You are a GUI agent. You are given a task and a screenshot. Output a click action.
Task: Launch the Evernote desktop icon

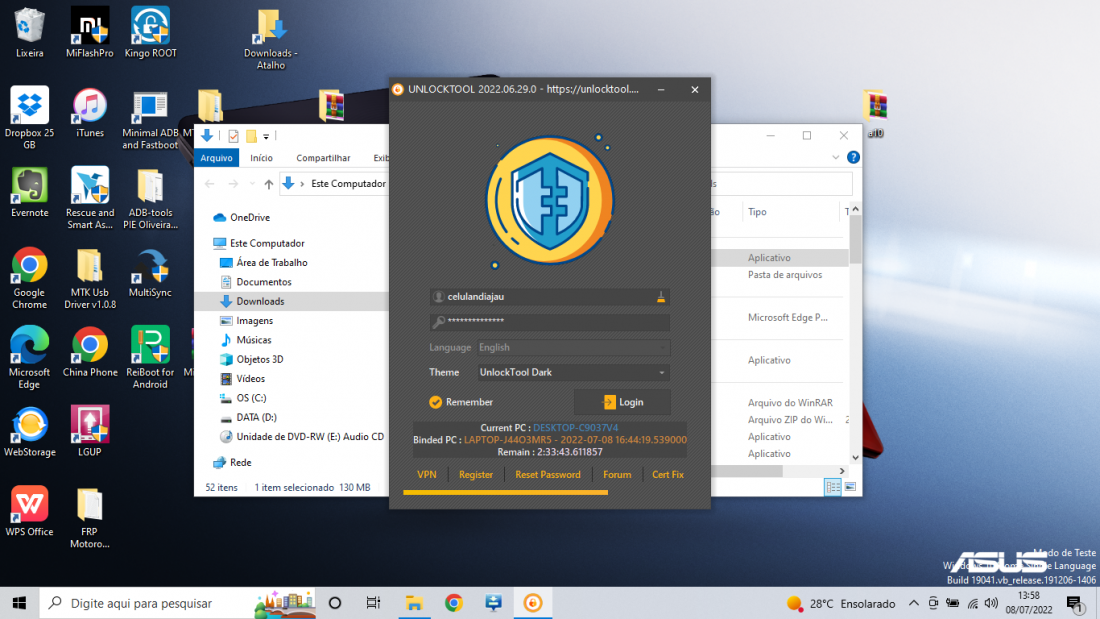29,192
